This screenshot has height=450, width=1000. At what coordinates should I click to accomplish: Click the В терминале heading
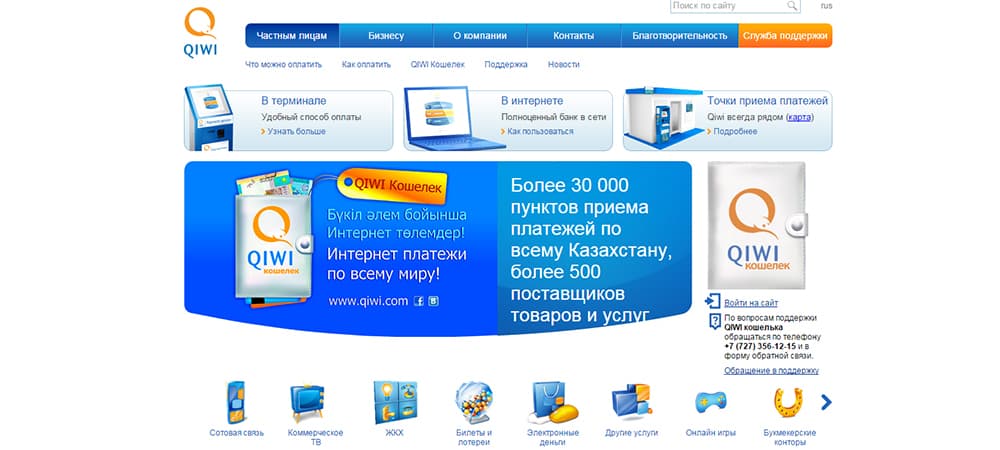(293, 101)
